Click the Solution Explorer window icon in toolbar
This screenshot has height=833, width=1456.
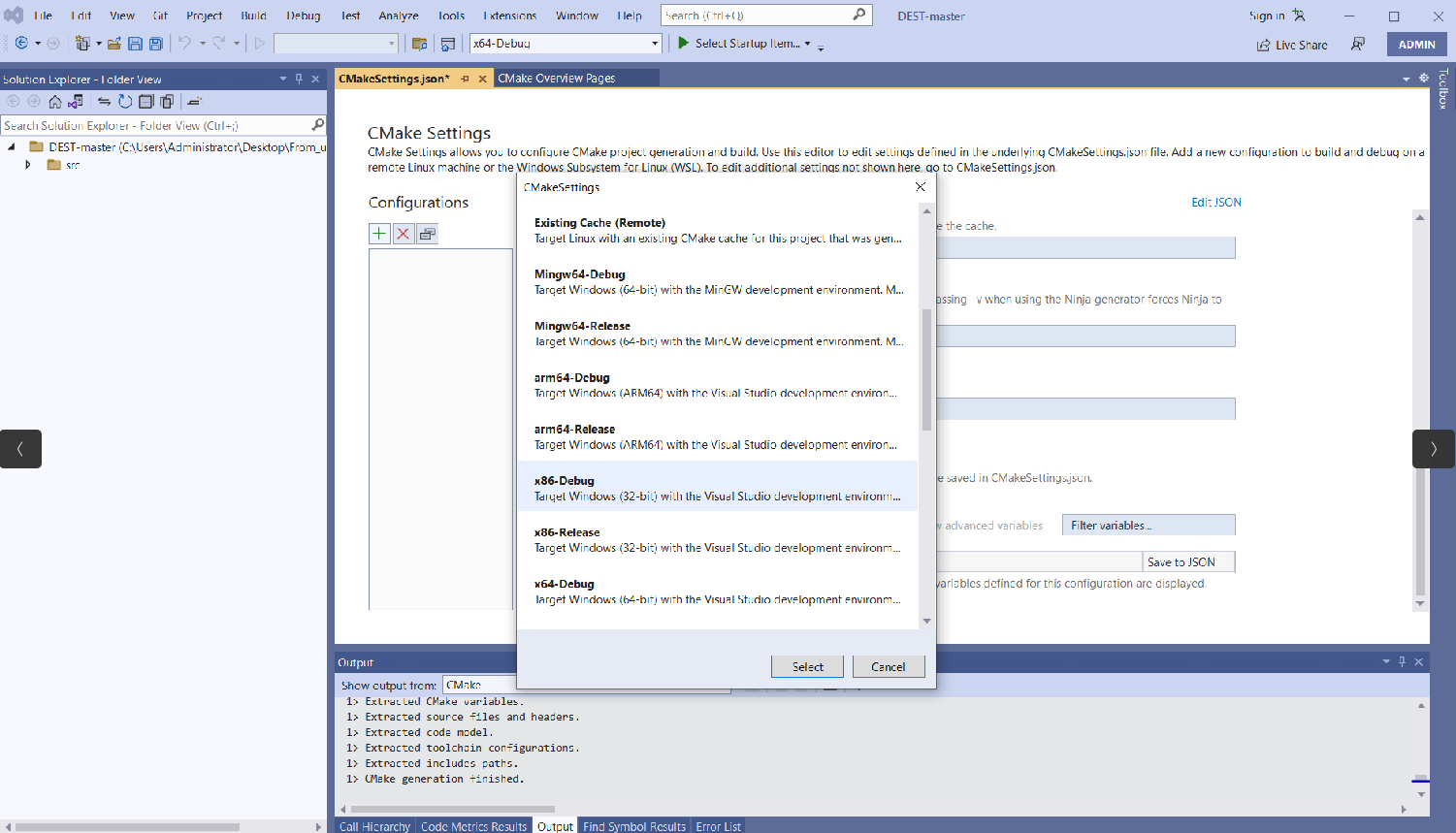pyautogui.click(x=447, y=44)
